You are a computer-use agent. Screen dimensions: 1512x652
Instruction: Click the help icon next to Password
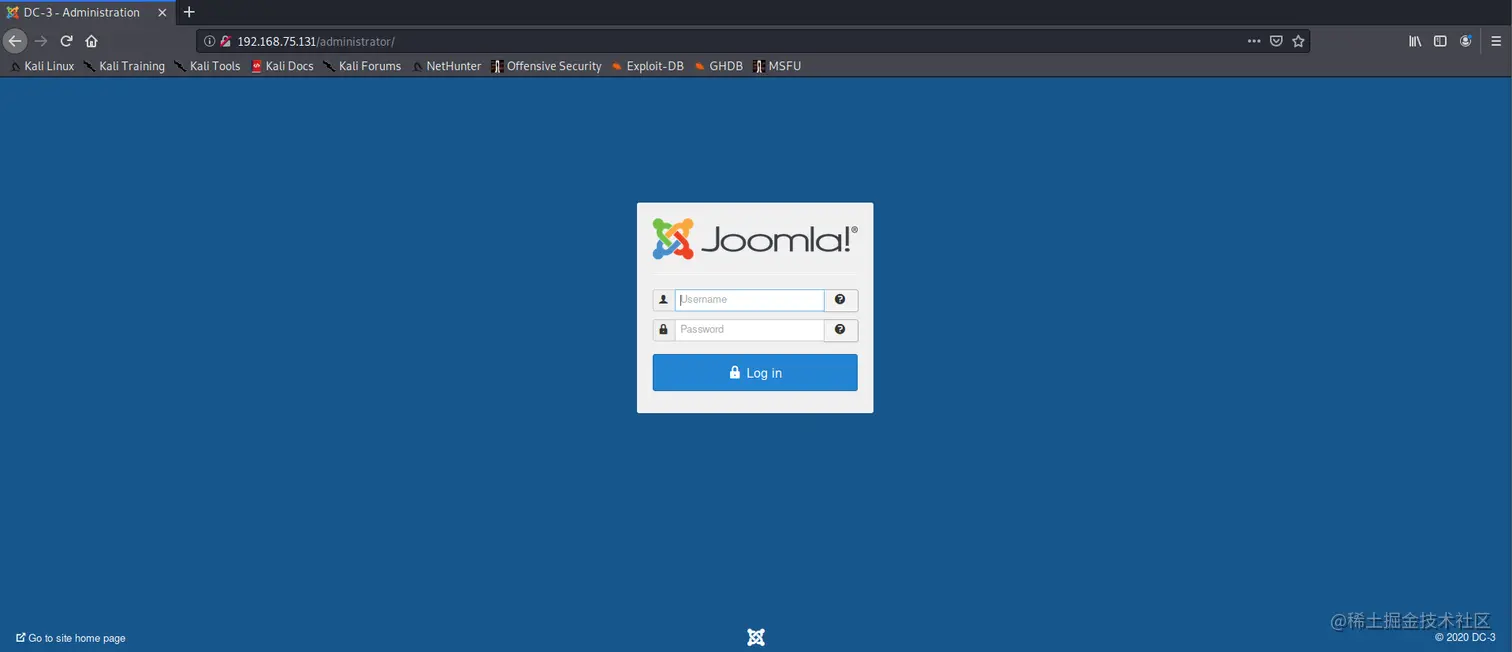840,330
